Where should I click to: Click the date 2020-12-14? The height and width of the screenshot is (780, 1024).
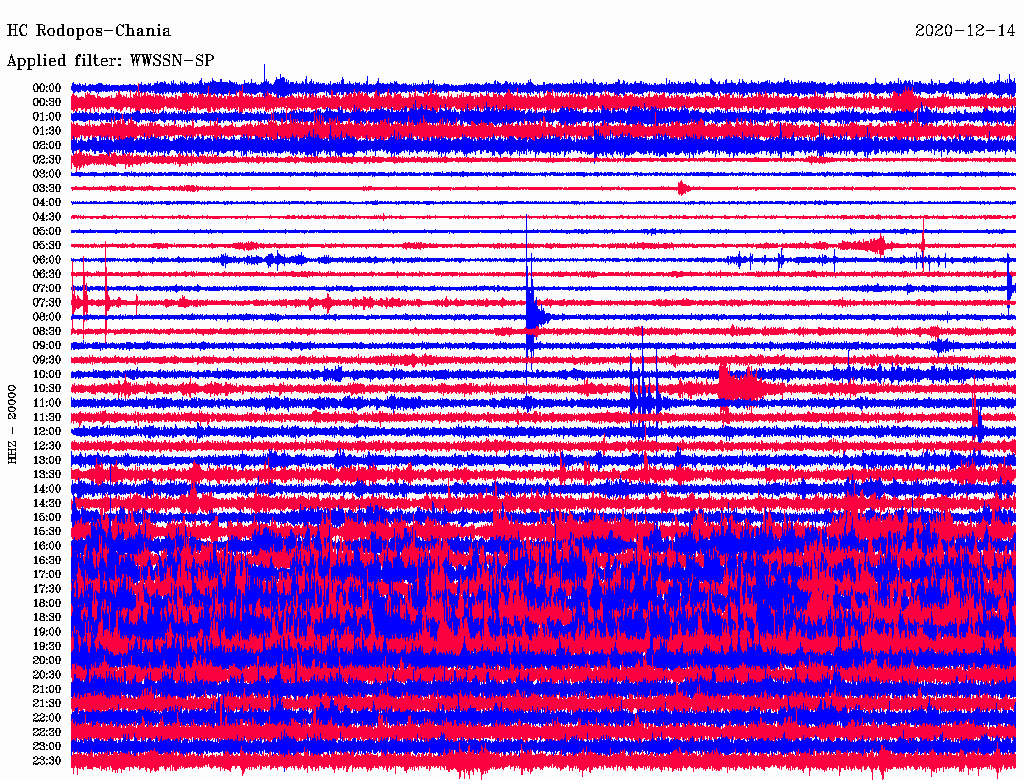[x=965, y=31]
